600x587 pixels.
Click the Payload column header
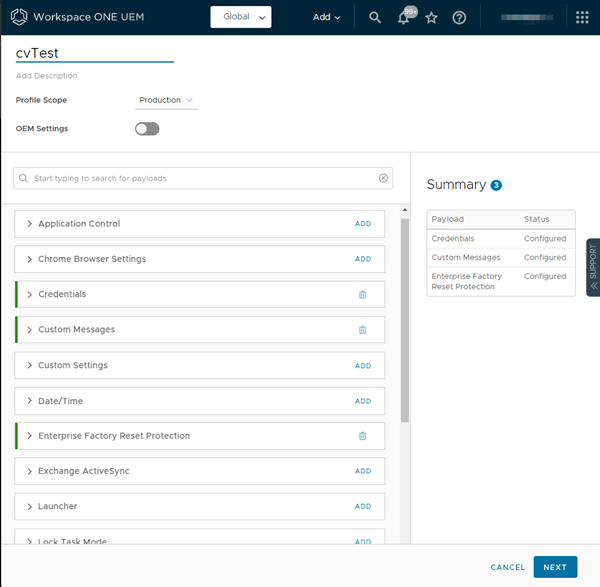(447, 219)
